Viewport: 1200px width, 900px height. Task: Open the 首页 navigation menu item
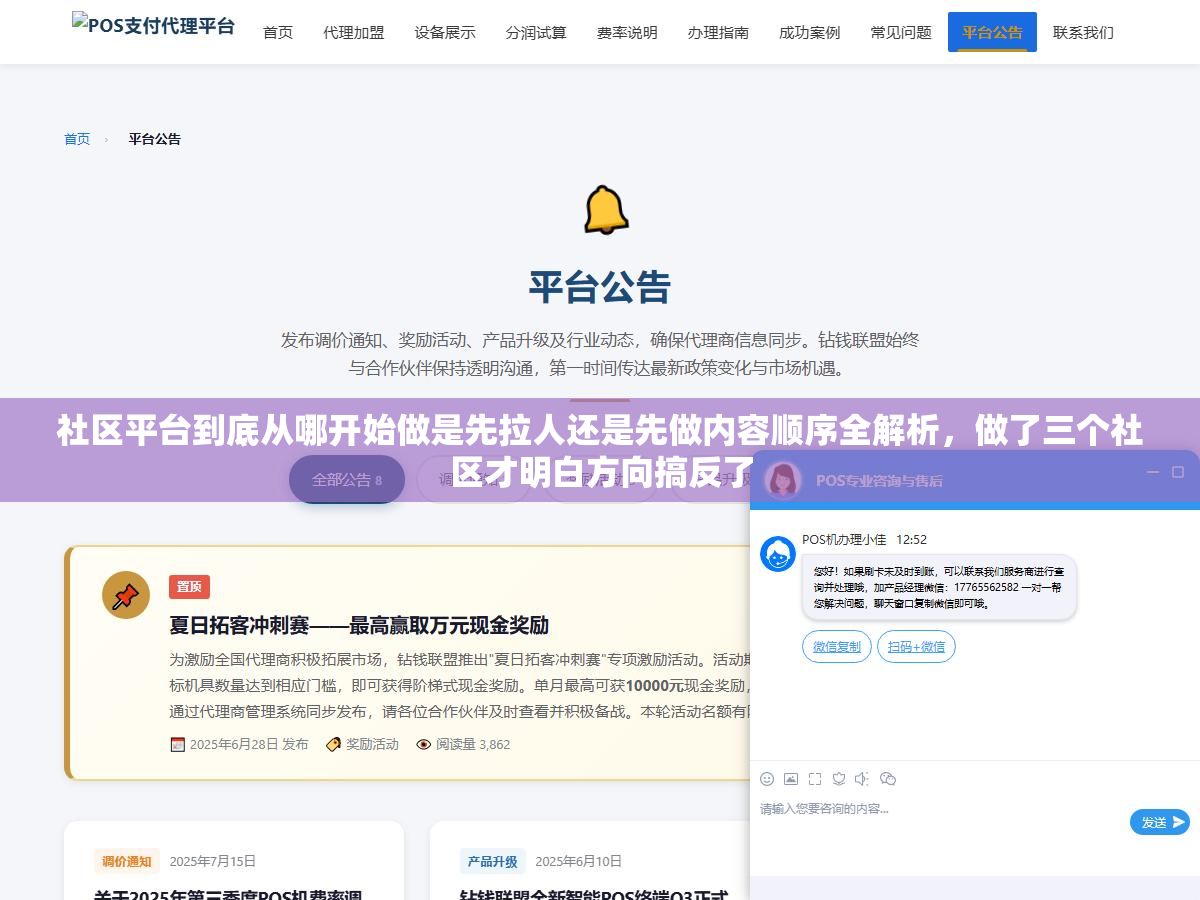point(278,32)
